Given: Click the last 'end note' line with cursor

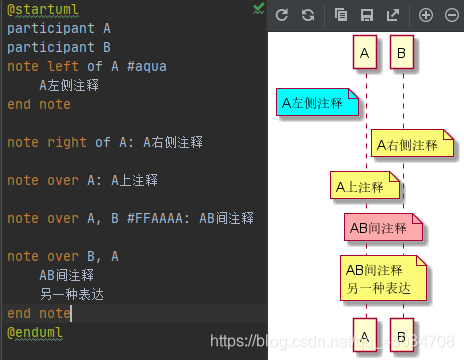Looking at the screenshot, I should pos(39,313).
